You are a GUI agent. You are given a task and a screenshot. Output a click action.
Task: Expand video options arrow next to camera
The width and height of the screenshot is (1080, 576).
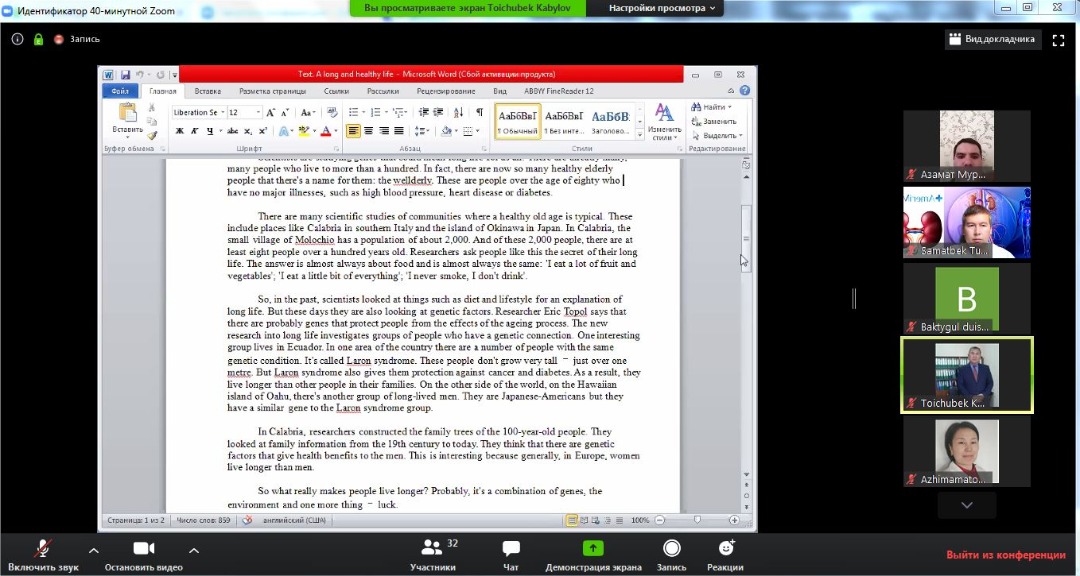click(194, 549)
